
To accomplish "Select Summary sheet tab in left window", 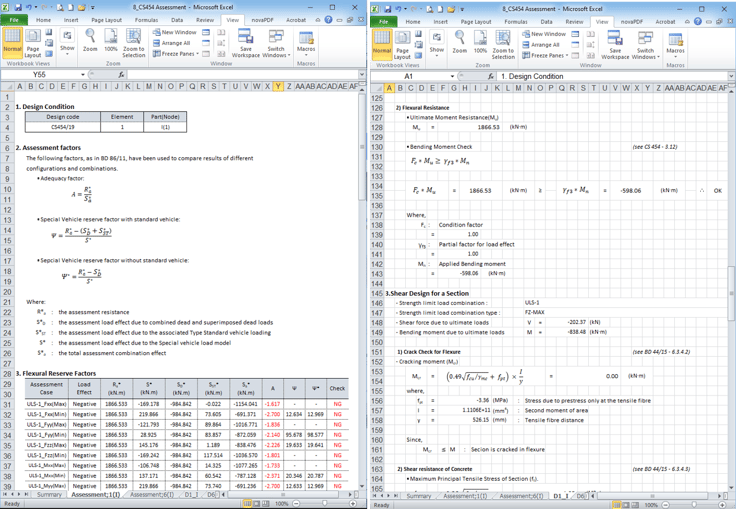I will pos(49,494).
